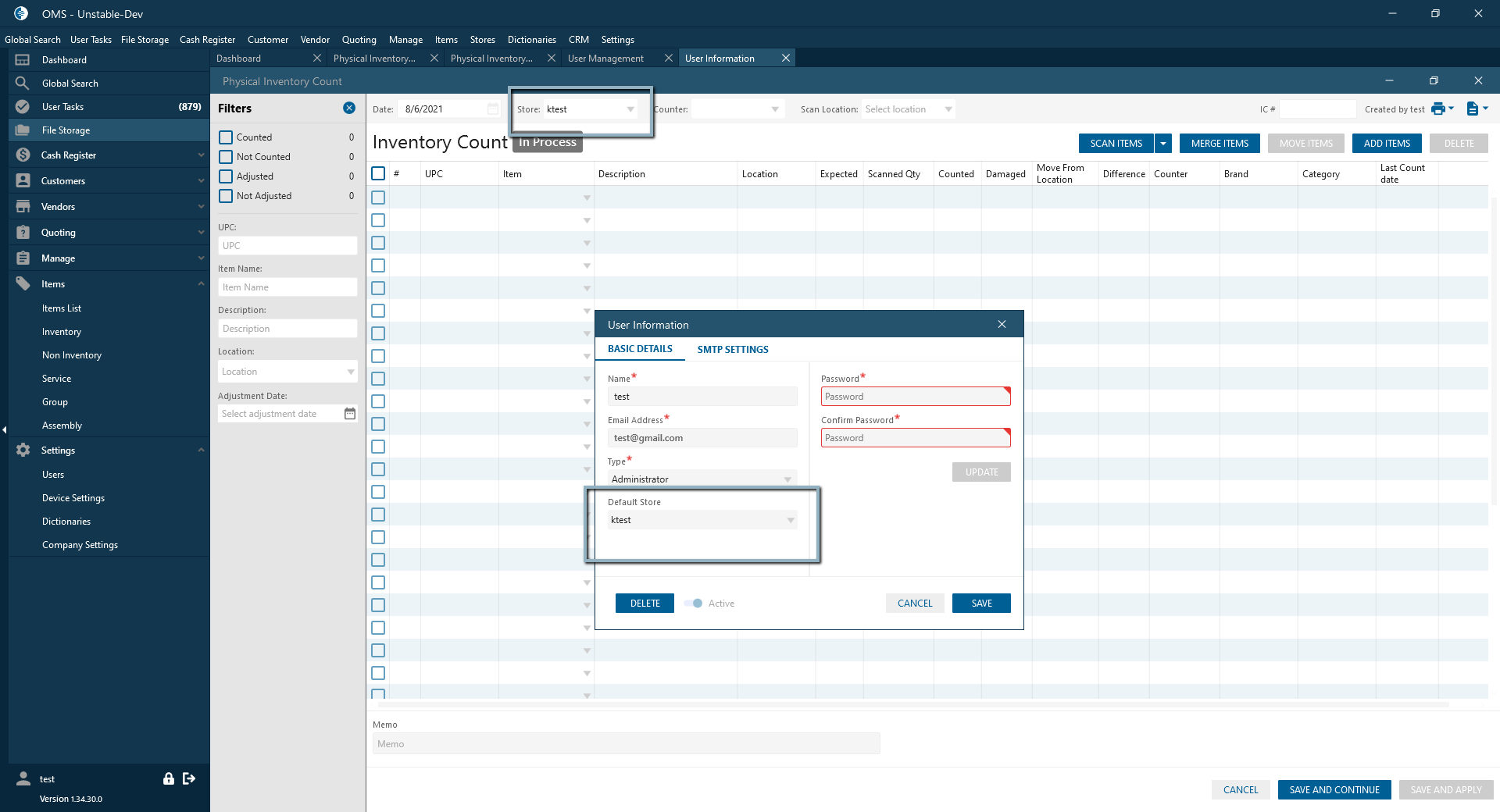This screenshot has height=812, width=1500.
Task: Click the Email Address field
Action: click(702, 438)
